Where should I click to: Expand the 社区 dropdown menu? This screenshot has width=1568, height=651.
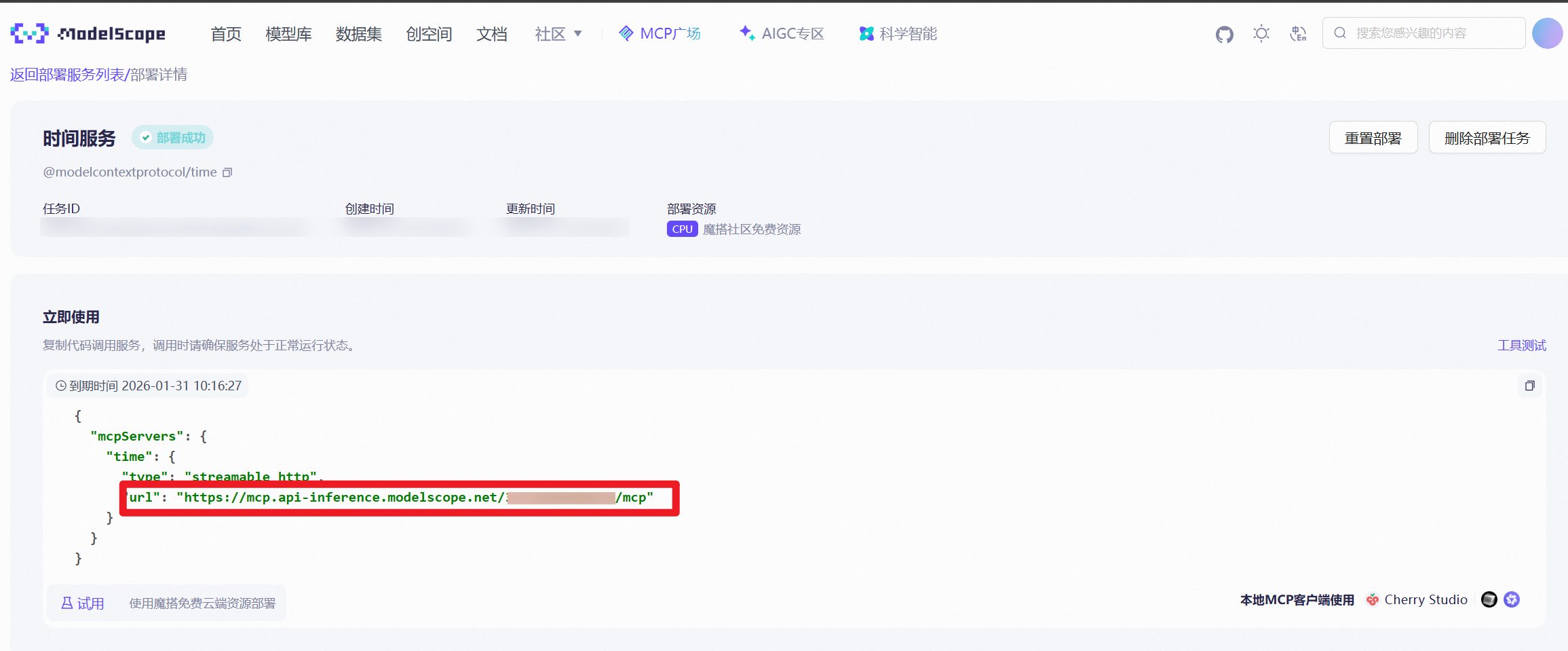(558, 34)
